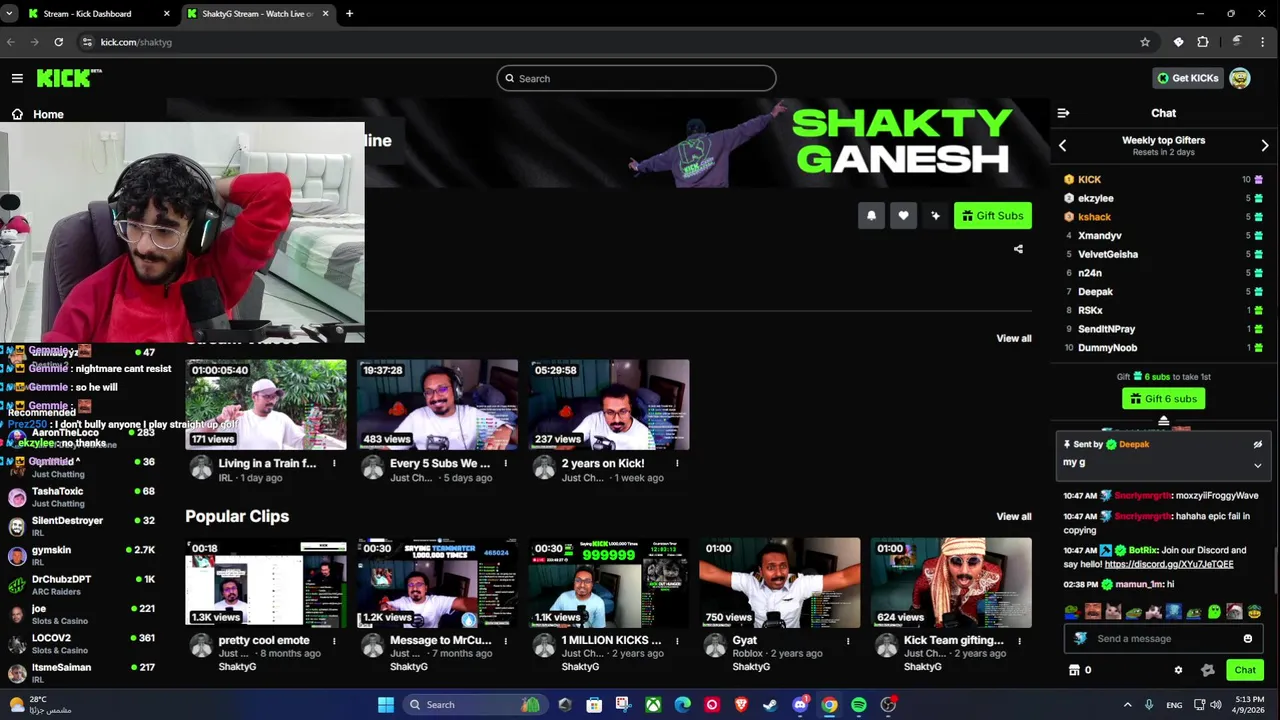Open SilentDestroyer channel in sidebar
Image resolution: width=1280 pixels, height=720 pixels.
pyautogui.click(x=83, y=526)
